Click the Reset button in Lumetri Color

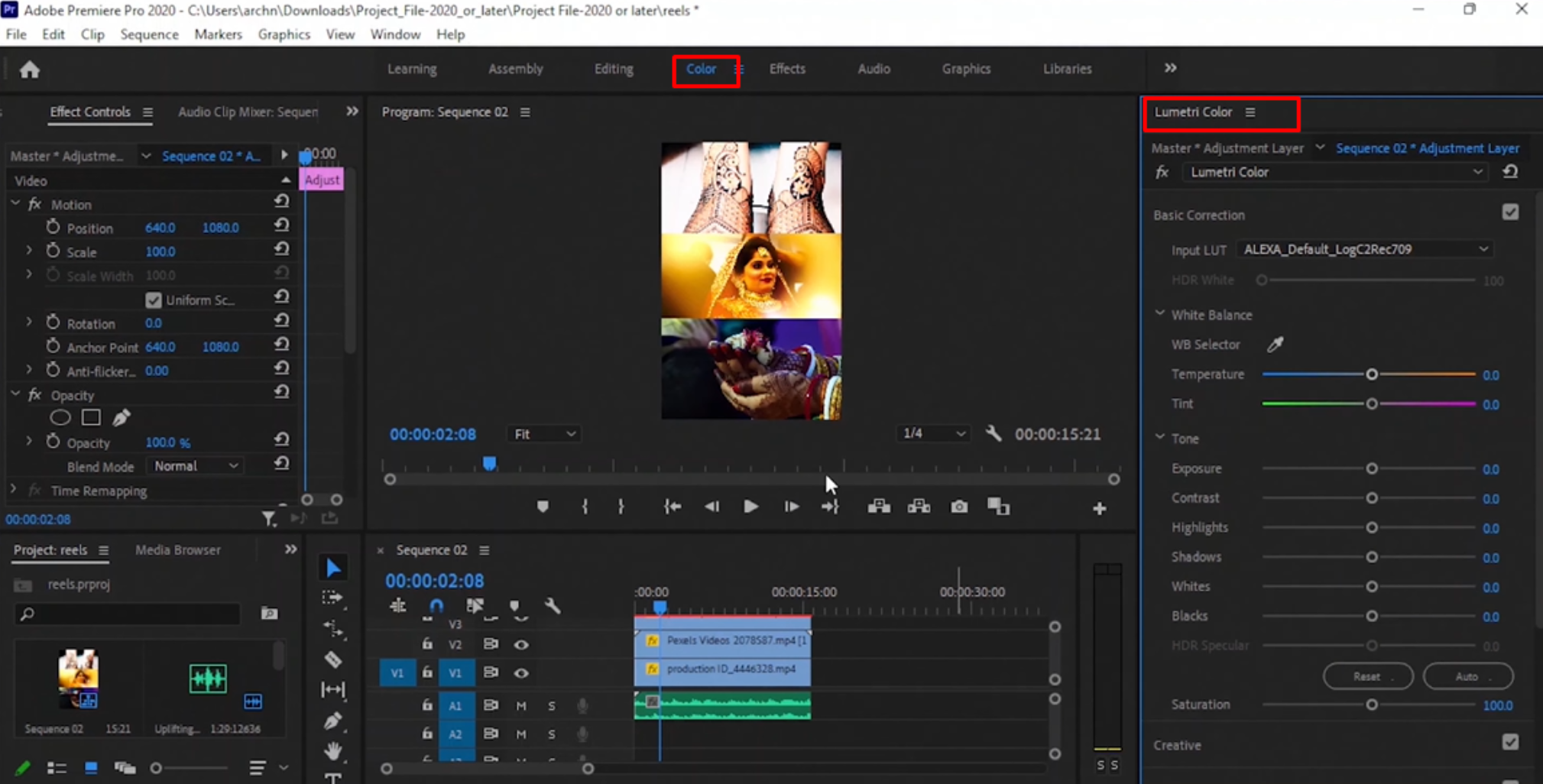click(x=1367, y=676)
